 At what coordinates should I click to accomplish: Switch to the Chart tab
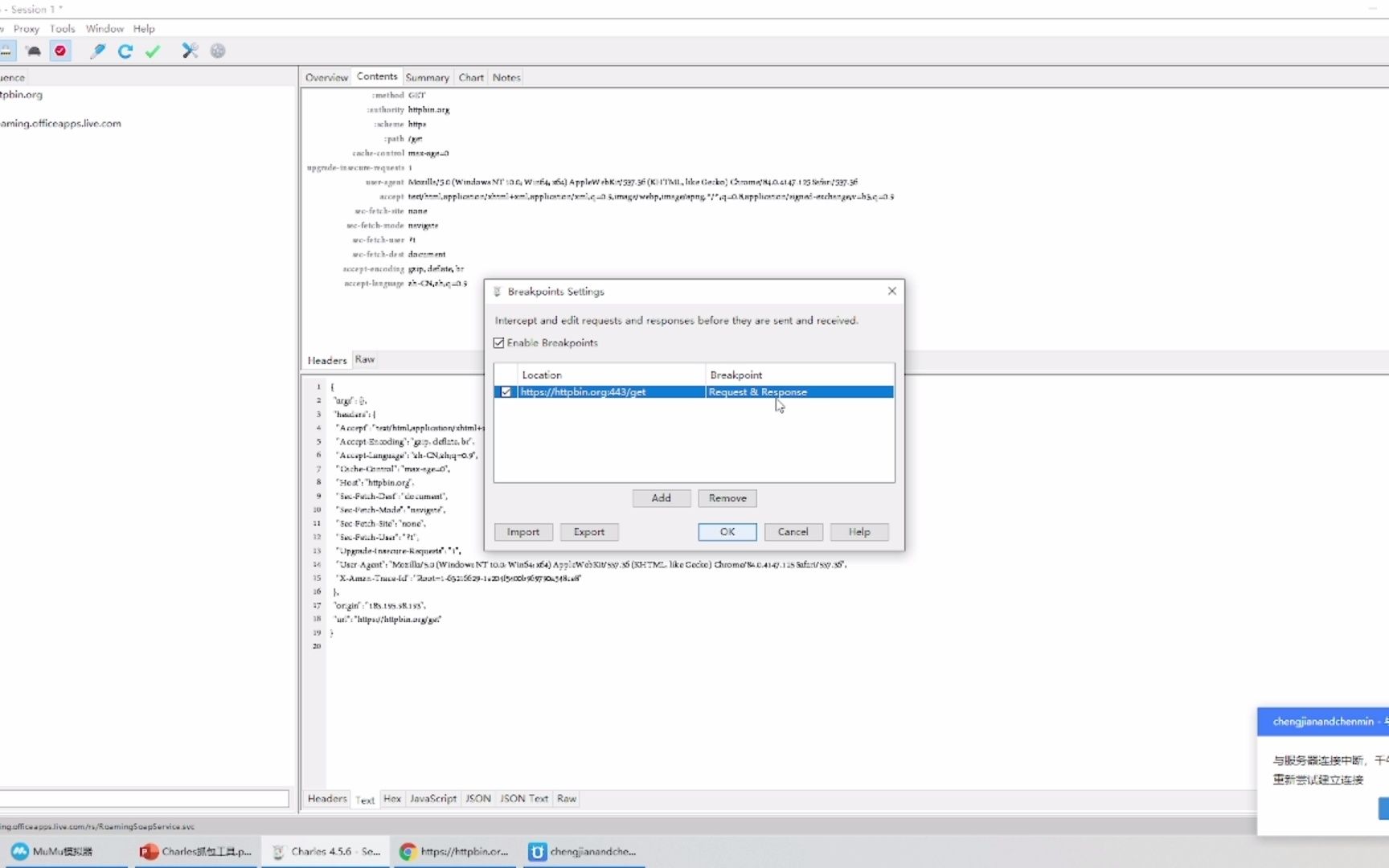[x=471, y=77]
